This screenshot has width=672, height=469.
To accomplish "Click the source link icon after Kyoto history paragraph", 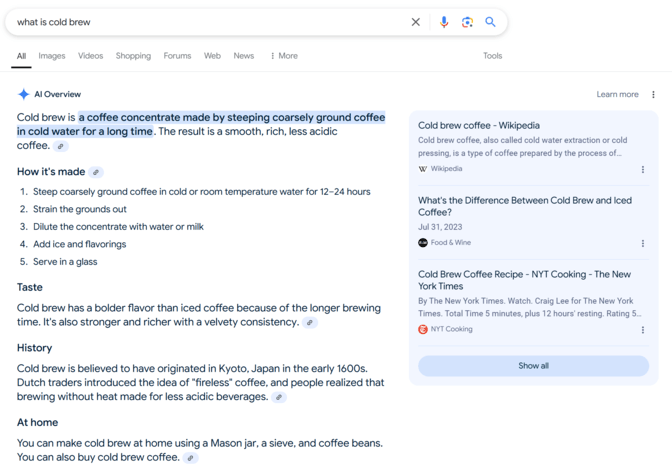I will pyautogui.click(x=279, y=397).
